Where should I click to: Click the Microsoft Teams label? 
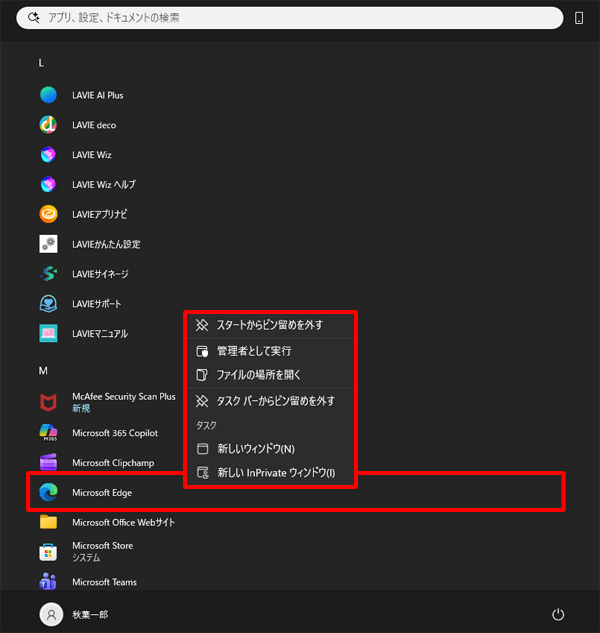105,582
